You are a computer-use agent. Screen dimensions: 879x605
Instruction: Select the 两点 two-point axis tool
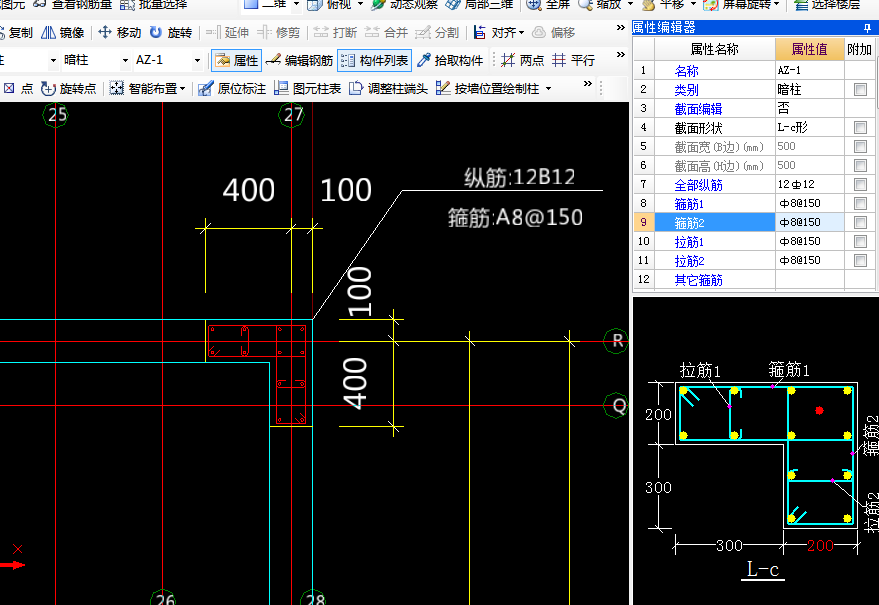point(522,61)
